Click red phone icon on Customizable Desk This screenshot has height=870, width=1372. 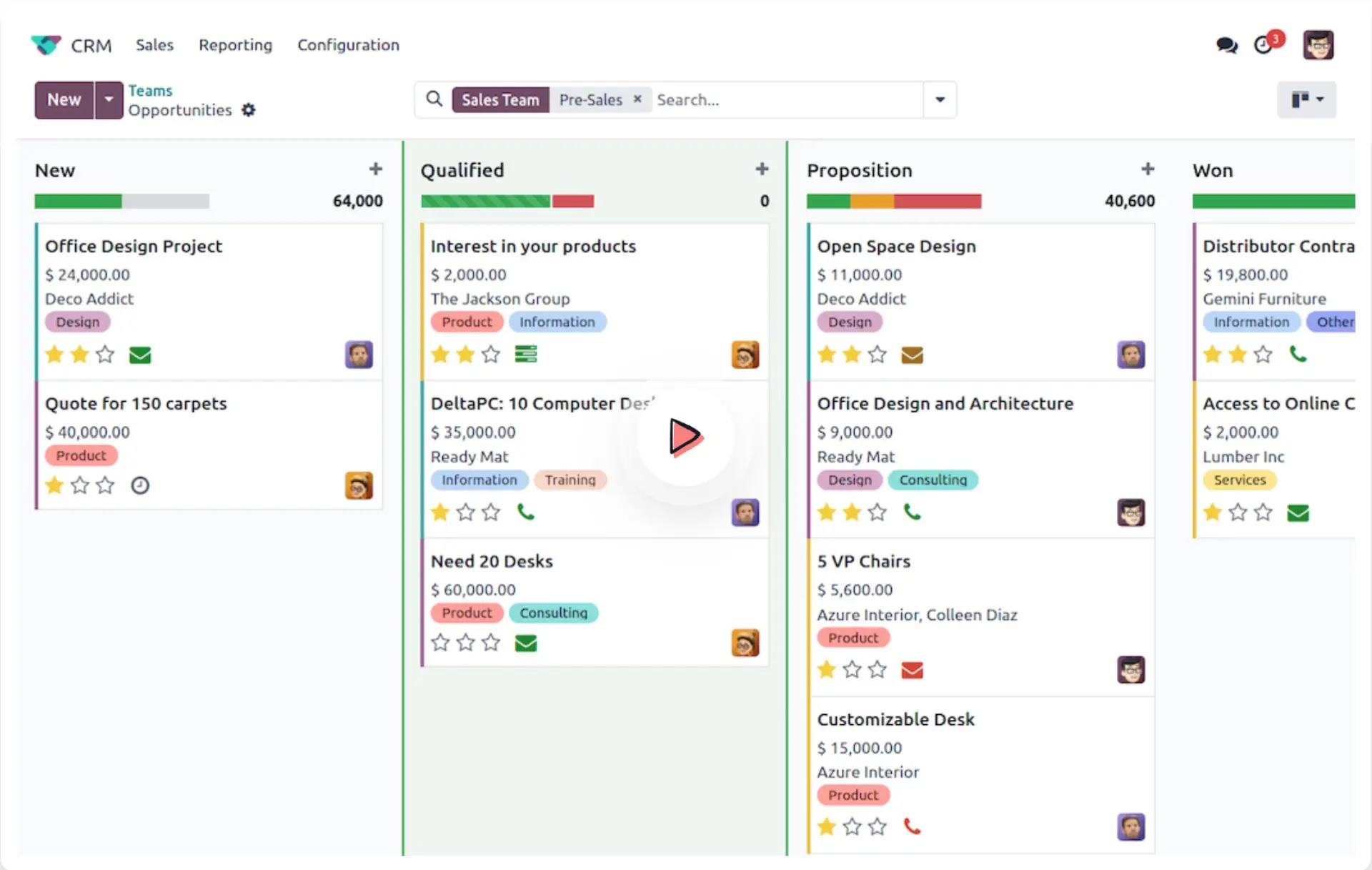[912, 826]
